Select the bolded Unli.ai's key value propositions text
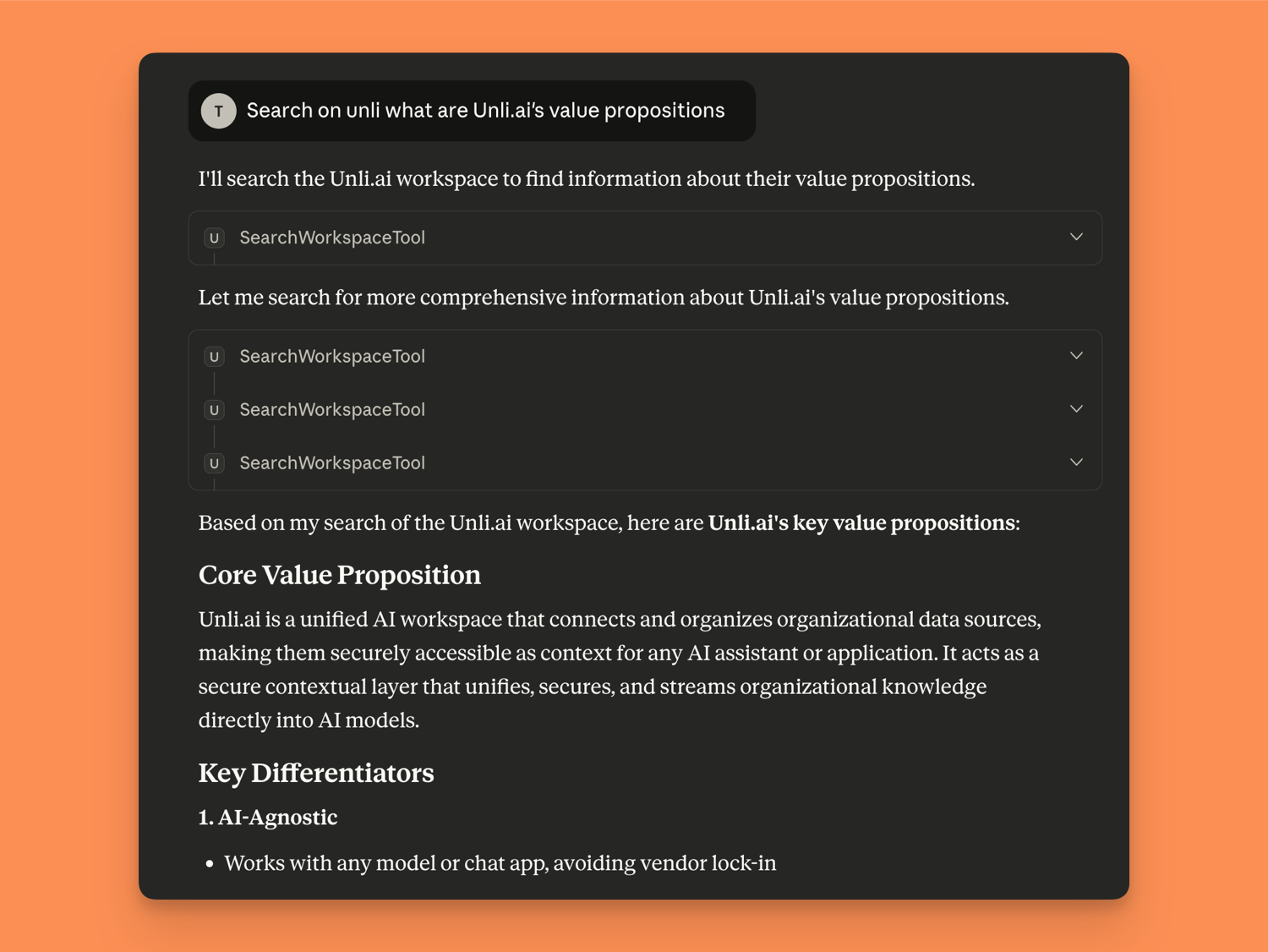This screenshot has width=1268, height=952. pos(861,523)
